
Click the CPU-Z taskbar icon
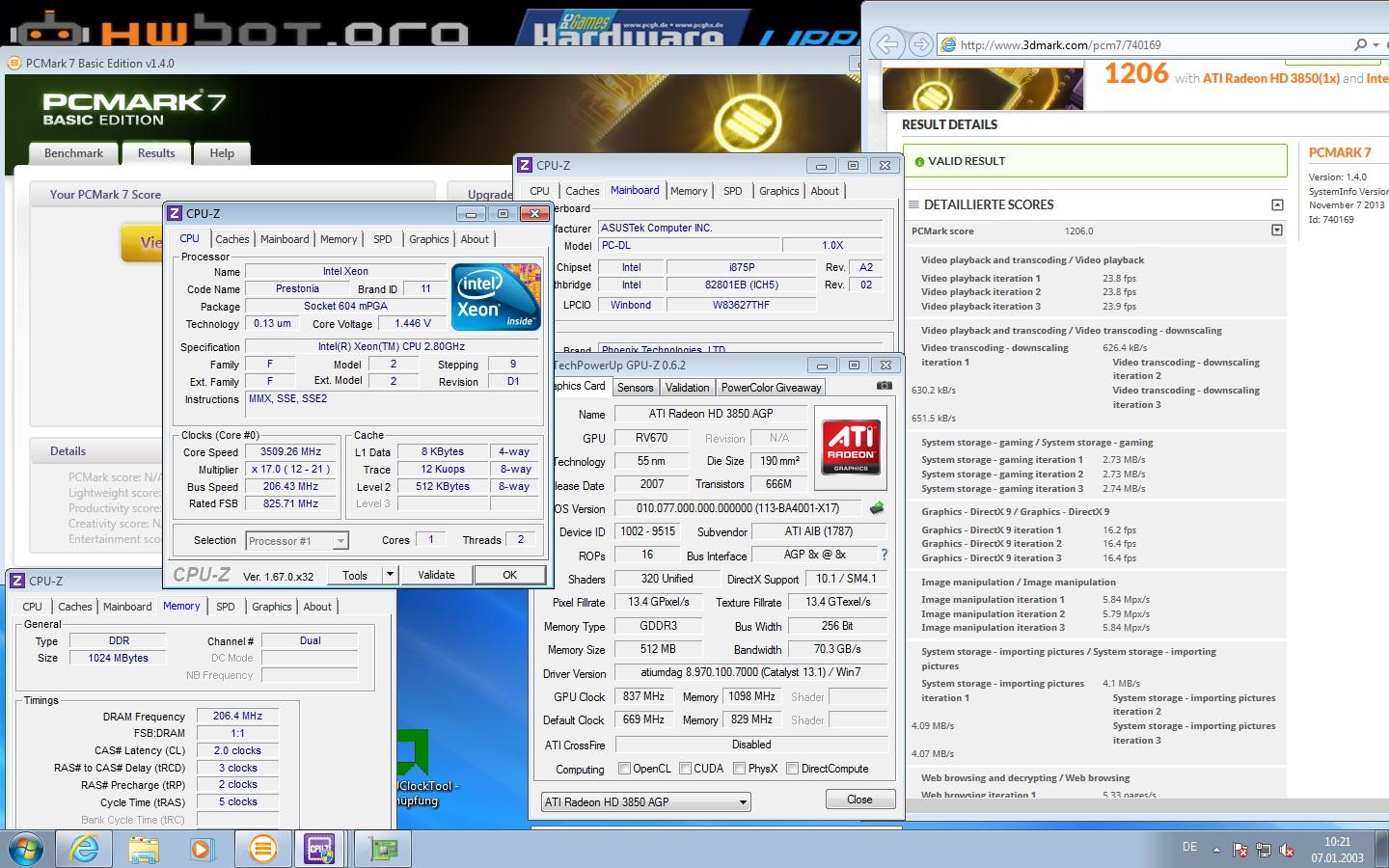pos(320,849)
